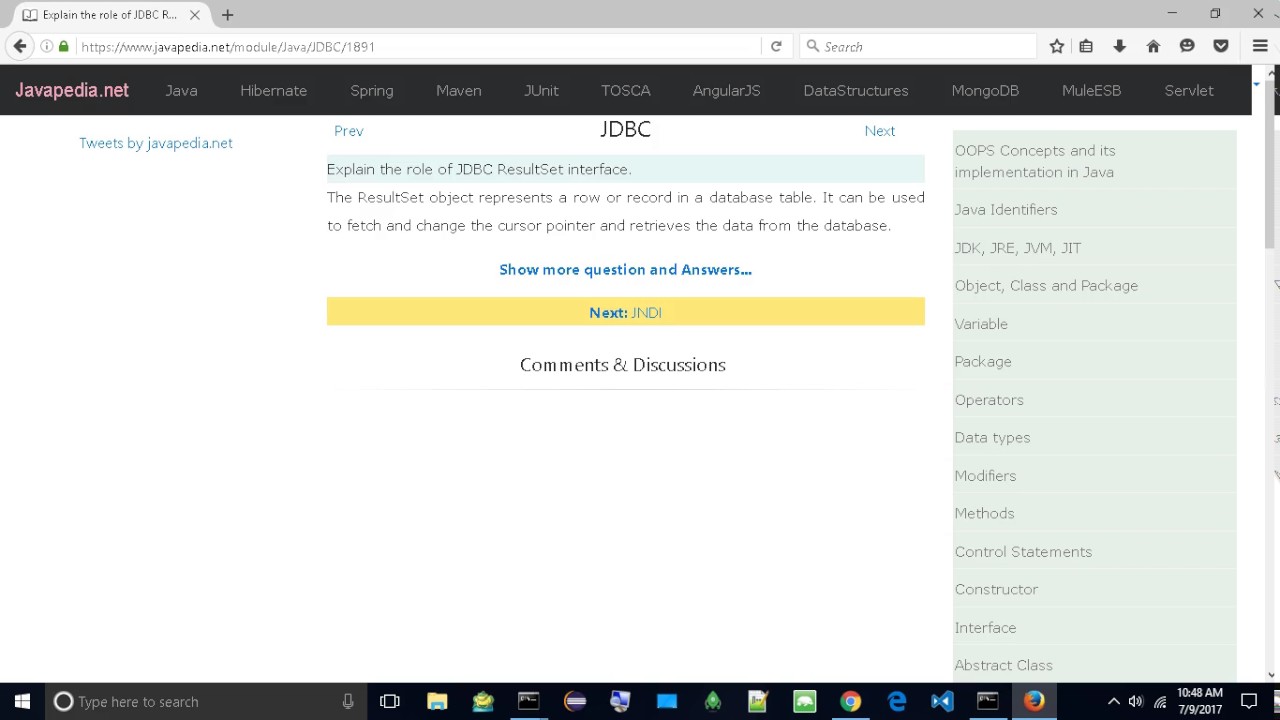Click the taskbar 'Type here to search' box
This screenshot has width=1280, height=720.
tap(207, 702)
